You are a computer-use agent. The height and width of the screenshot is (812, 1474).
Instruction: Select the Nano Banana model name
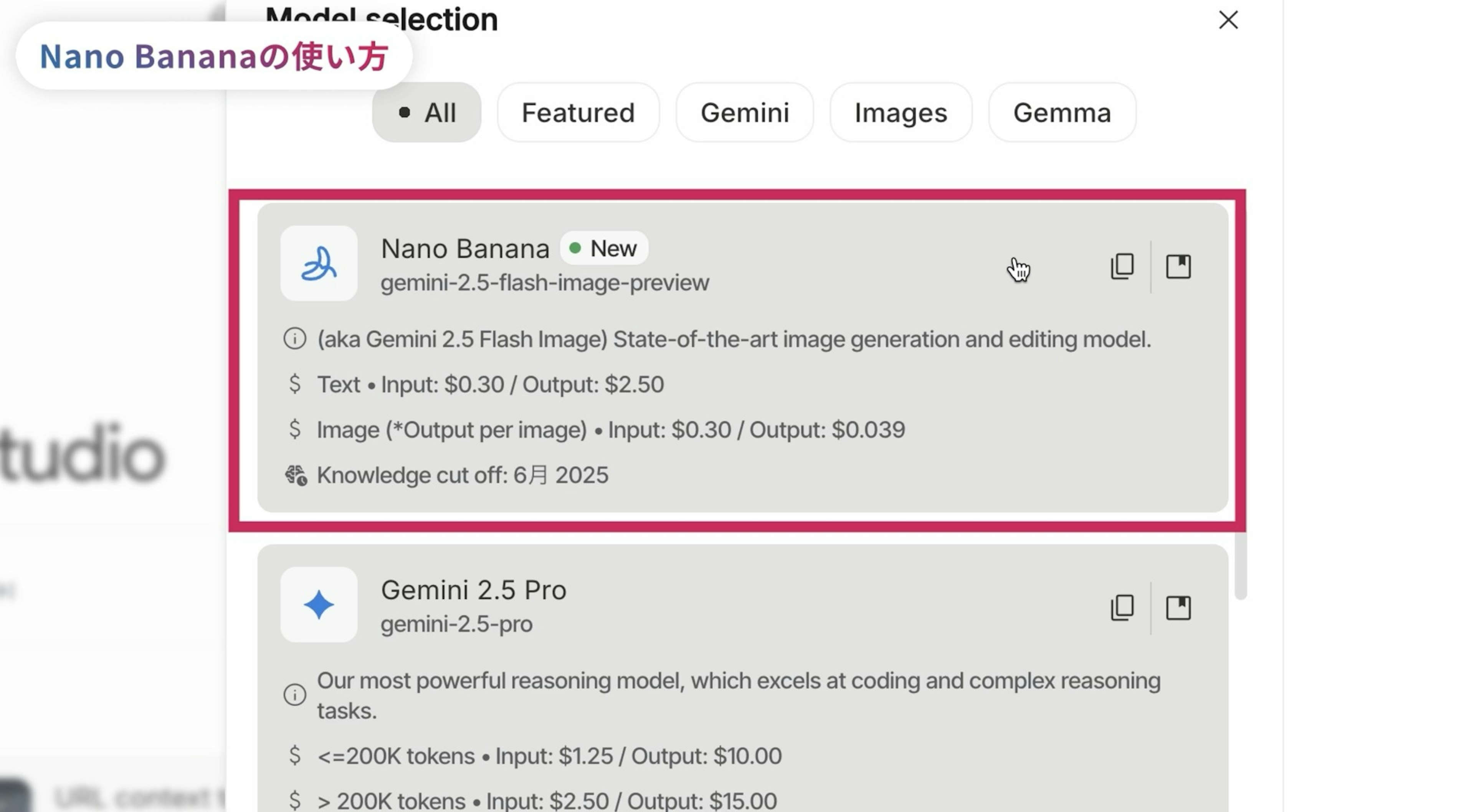pos(464,249)
